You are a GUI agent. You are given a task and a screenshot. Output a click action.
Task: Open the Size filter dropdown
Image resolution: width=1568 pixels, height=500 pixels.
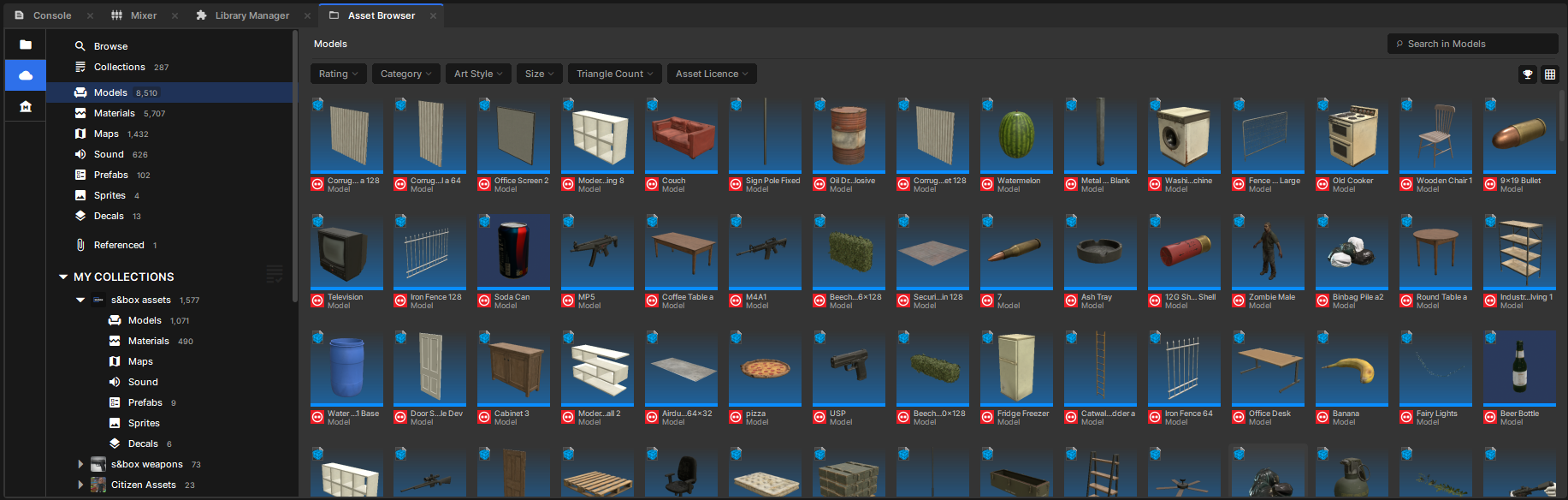(x=540, y=74)
